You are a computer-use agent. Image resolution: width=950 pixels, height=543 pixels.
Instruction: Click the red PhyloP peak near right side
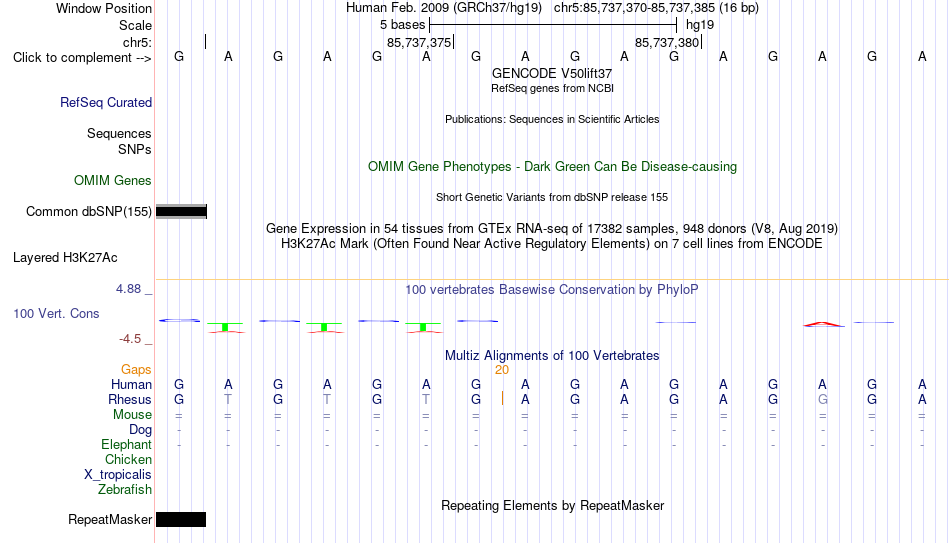(823, 324)
